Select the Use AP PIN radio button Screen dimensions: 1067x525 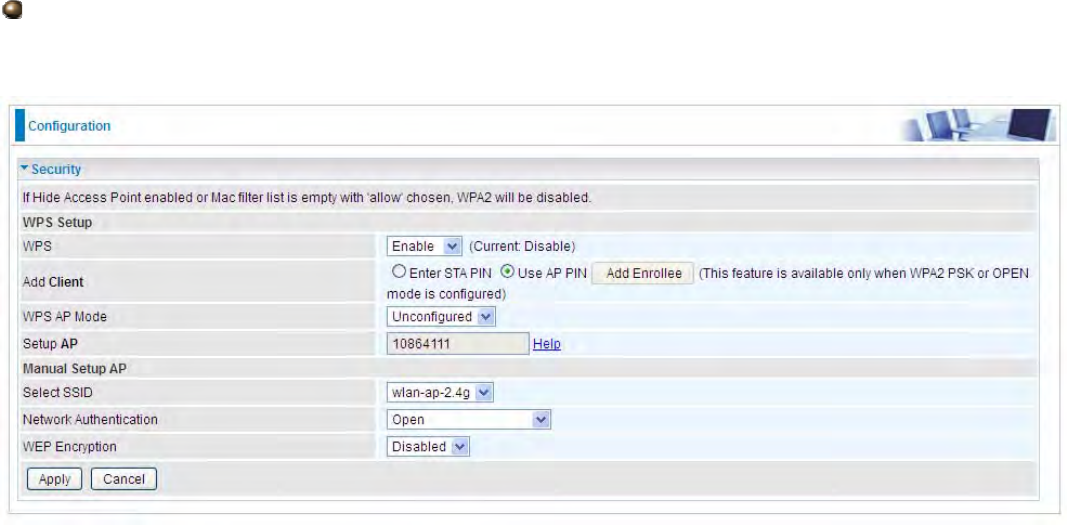[x=507, y=271]
